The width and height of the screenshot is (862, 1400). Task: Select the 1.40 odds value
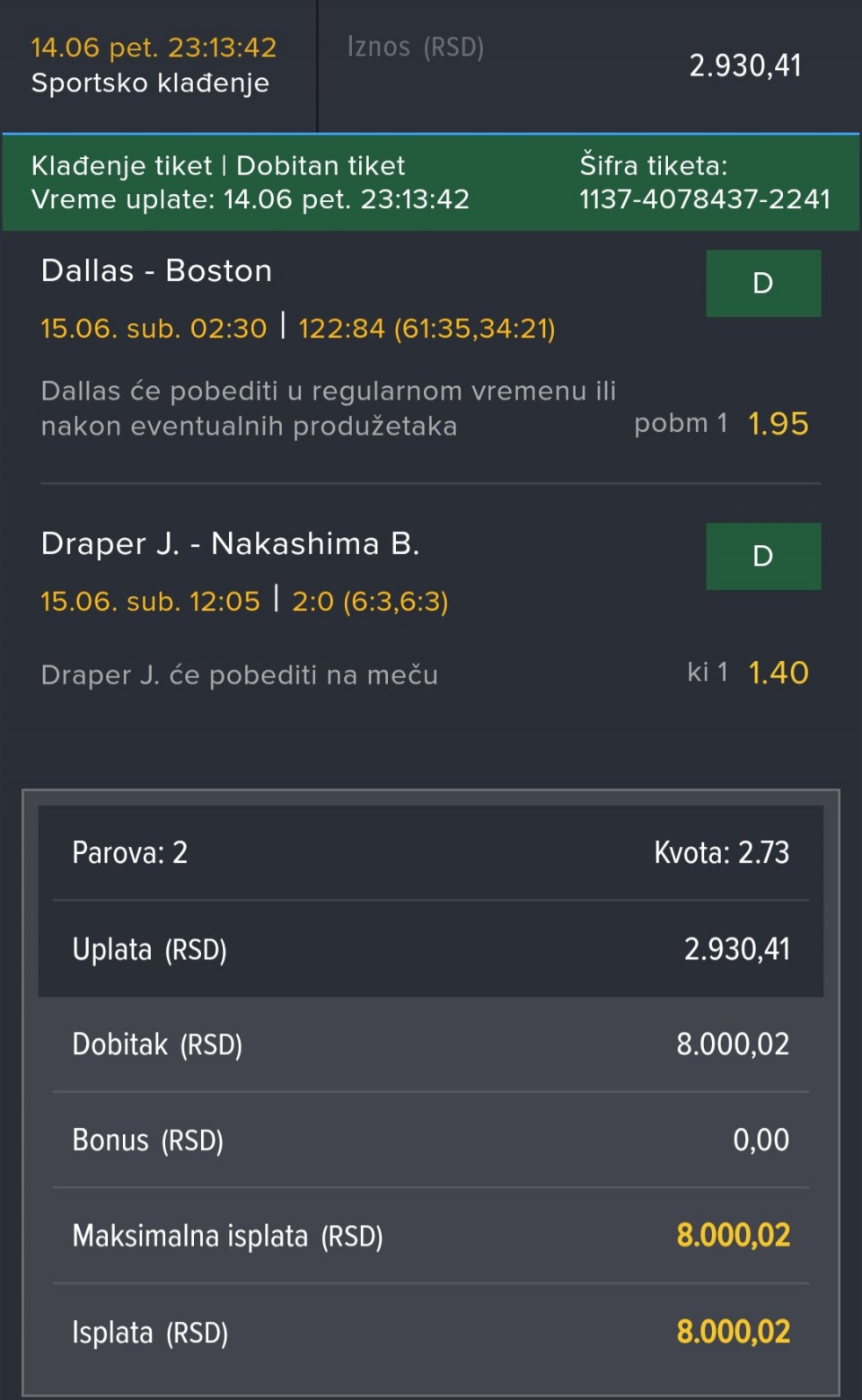pyautogui.click(x=778, y=673)
